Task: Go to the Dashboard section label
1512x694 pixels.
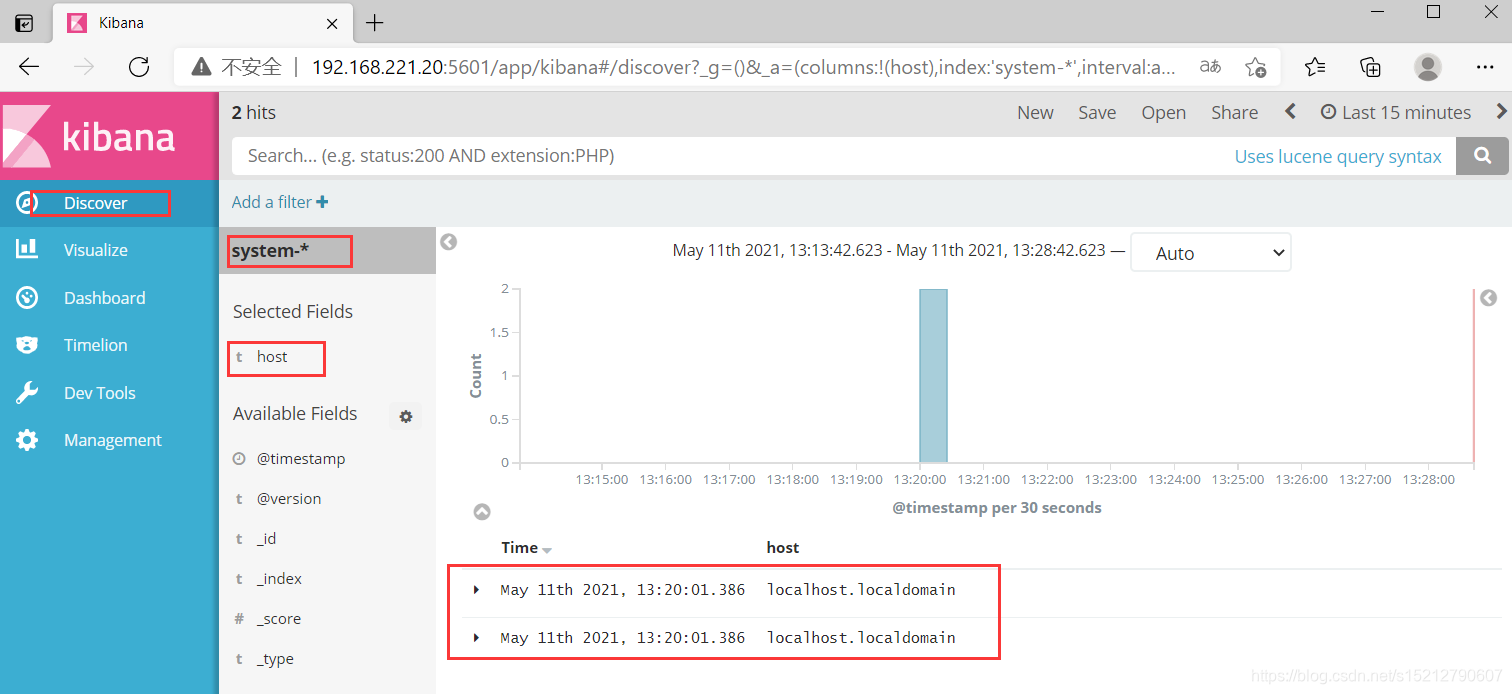Action: 104,298
